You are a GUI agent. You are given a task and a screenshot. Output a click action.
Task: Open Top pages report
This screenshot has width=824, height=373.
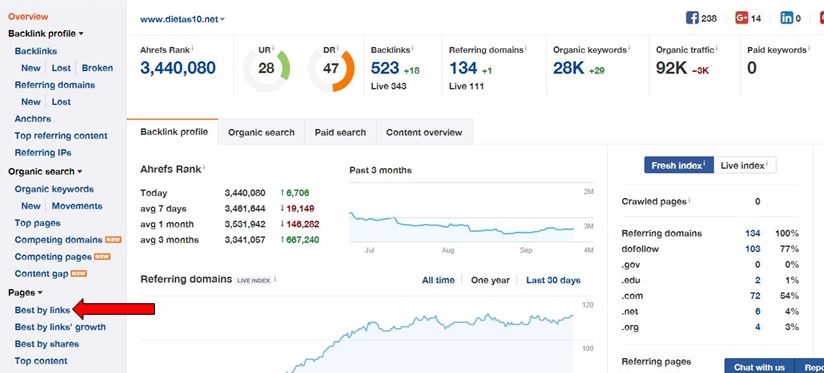37,223
